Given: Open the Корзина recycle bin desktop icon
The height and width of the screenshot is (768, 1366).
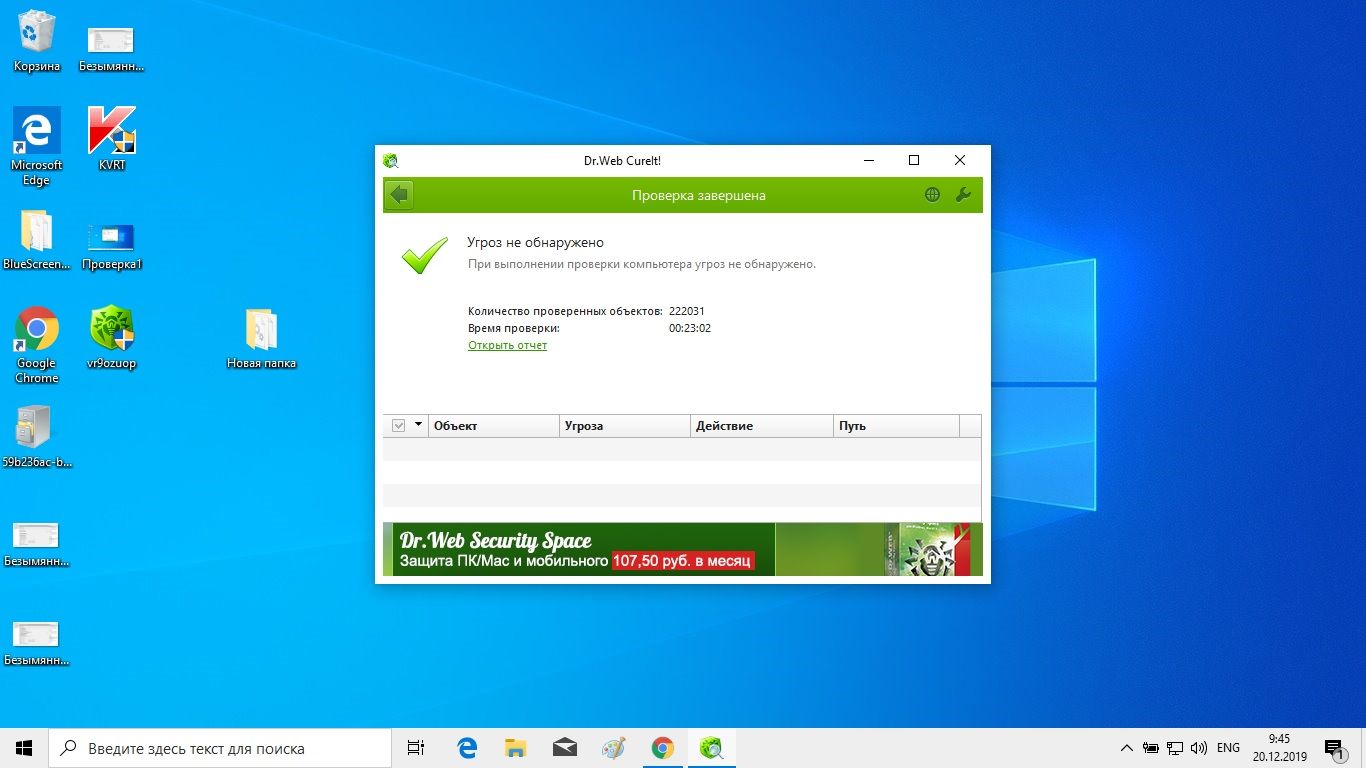Looking at the screenshot, I should click(37, 42).
